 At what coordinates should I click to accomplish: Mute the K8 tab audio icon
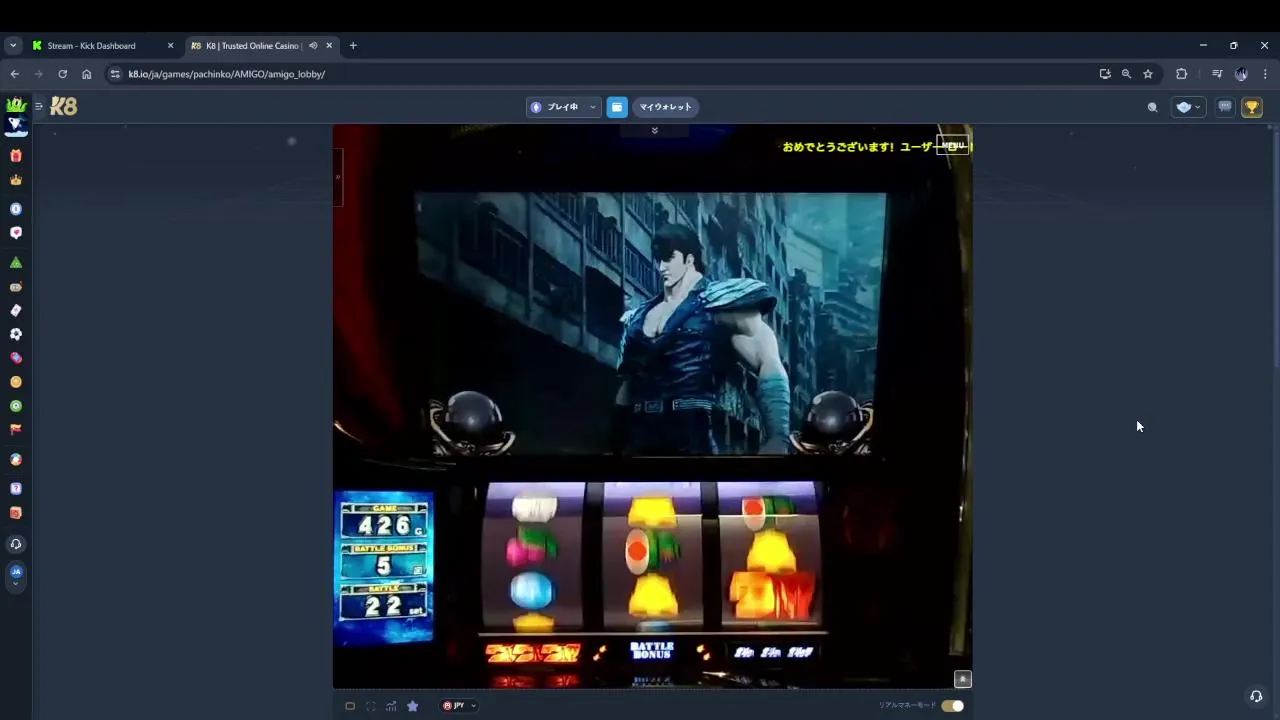pos(313,46)
